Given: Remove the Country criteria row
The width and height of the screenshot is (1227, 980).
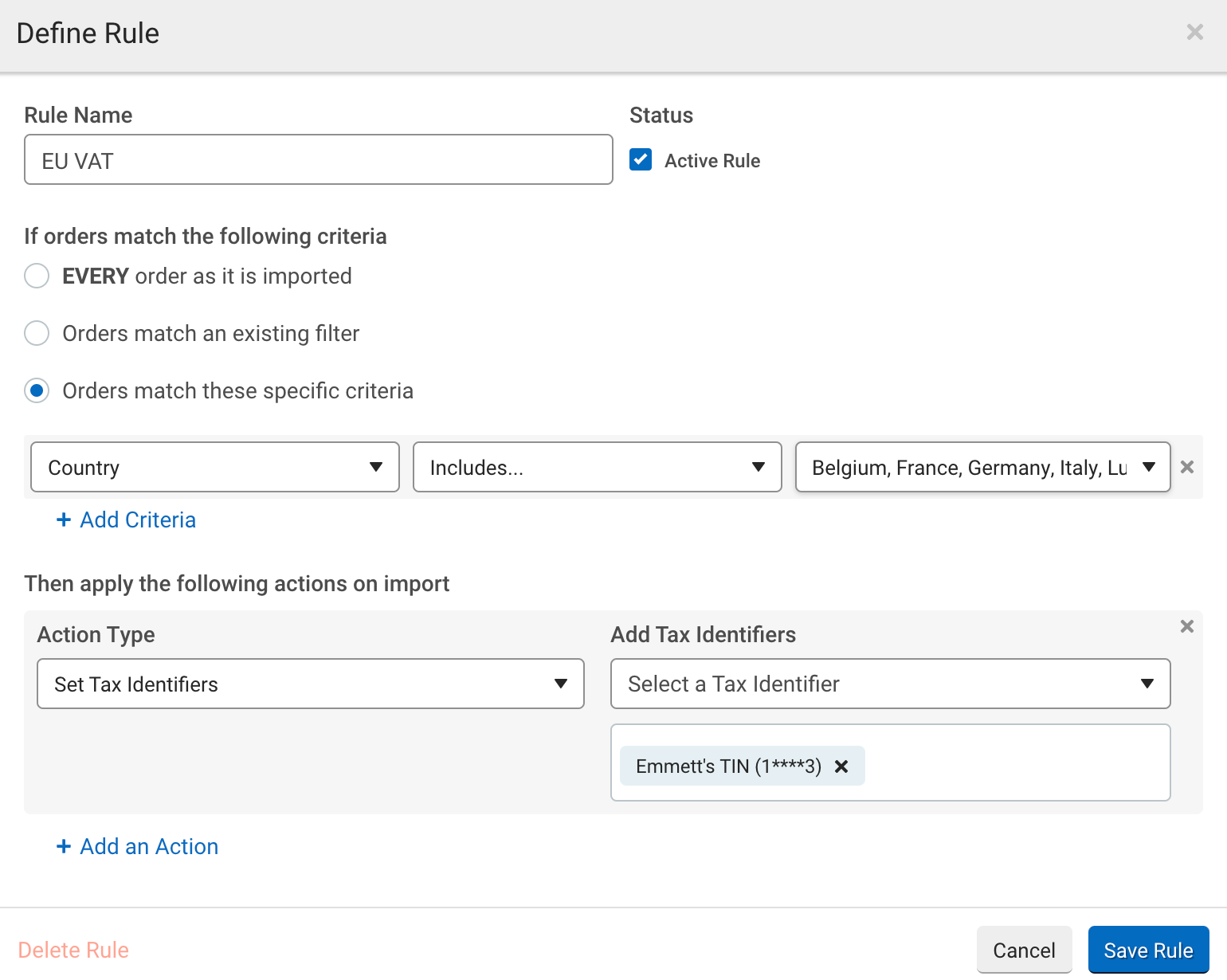Looking at the screenshot, I should pos(1187,467).
